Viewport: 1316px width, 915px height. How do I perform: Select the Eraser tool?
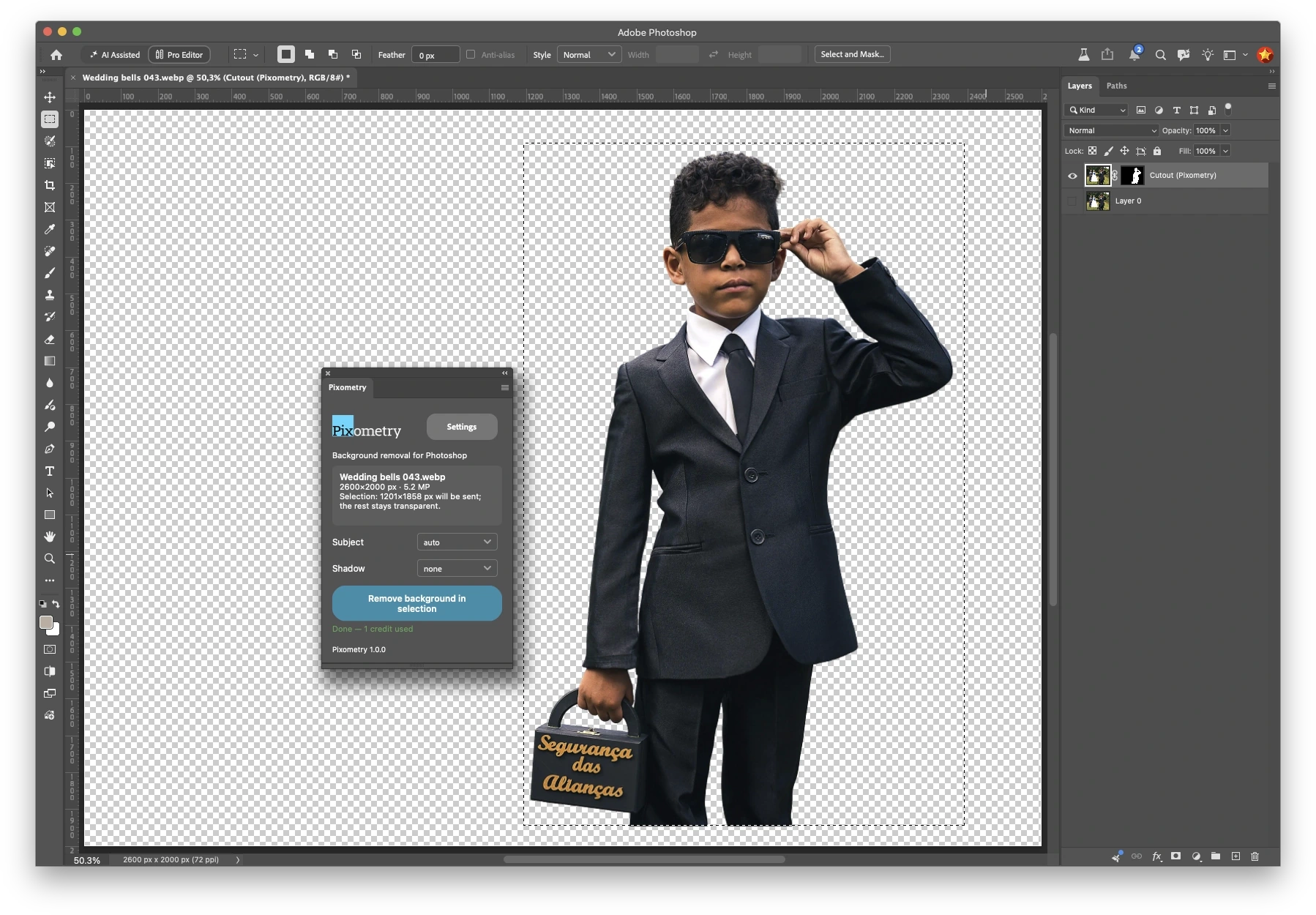(x=50, y=339)
